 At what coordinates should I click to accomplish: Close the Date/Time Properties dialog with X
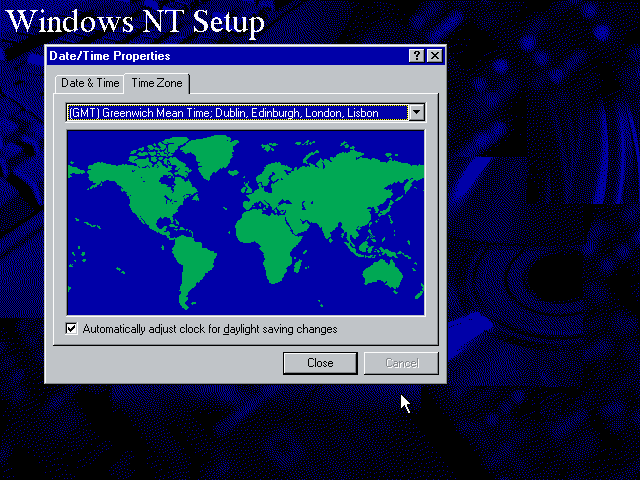[434, 56]
